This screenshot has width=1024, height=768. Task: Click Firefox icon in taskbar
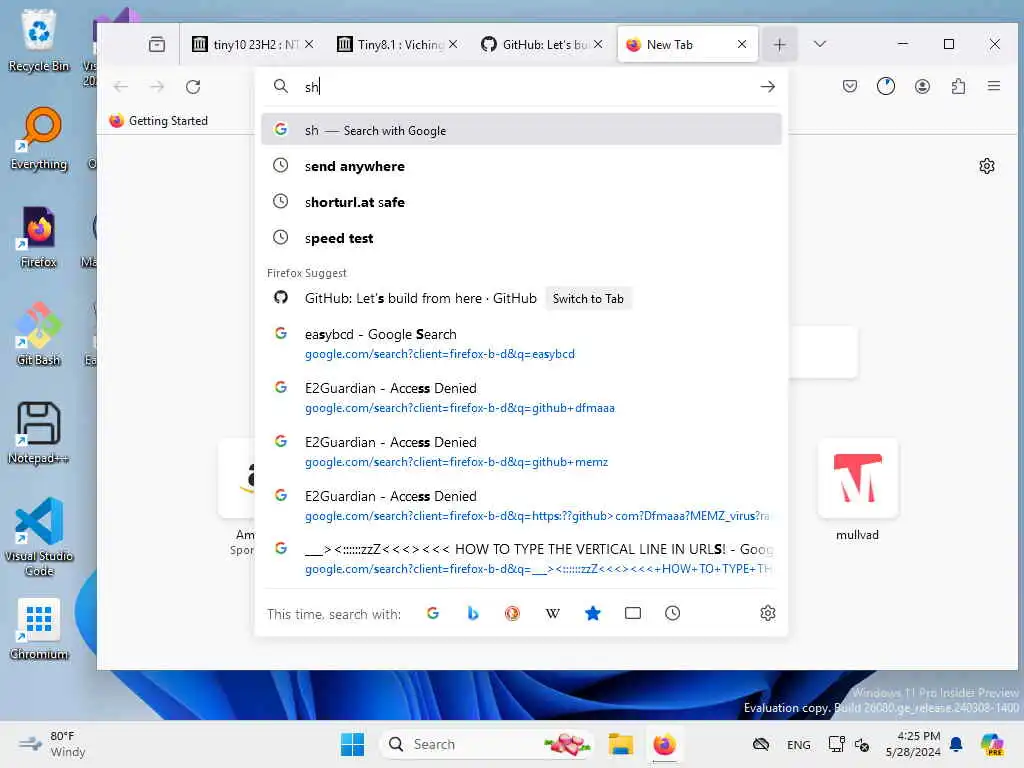coord(664,744)
